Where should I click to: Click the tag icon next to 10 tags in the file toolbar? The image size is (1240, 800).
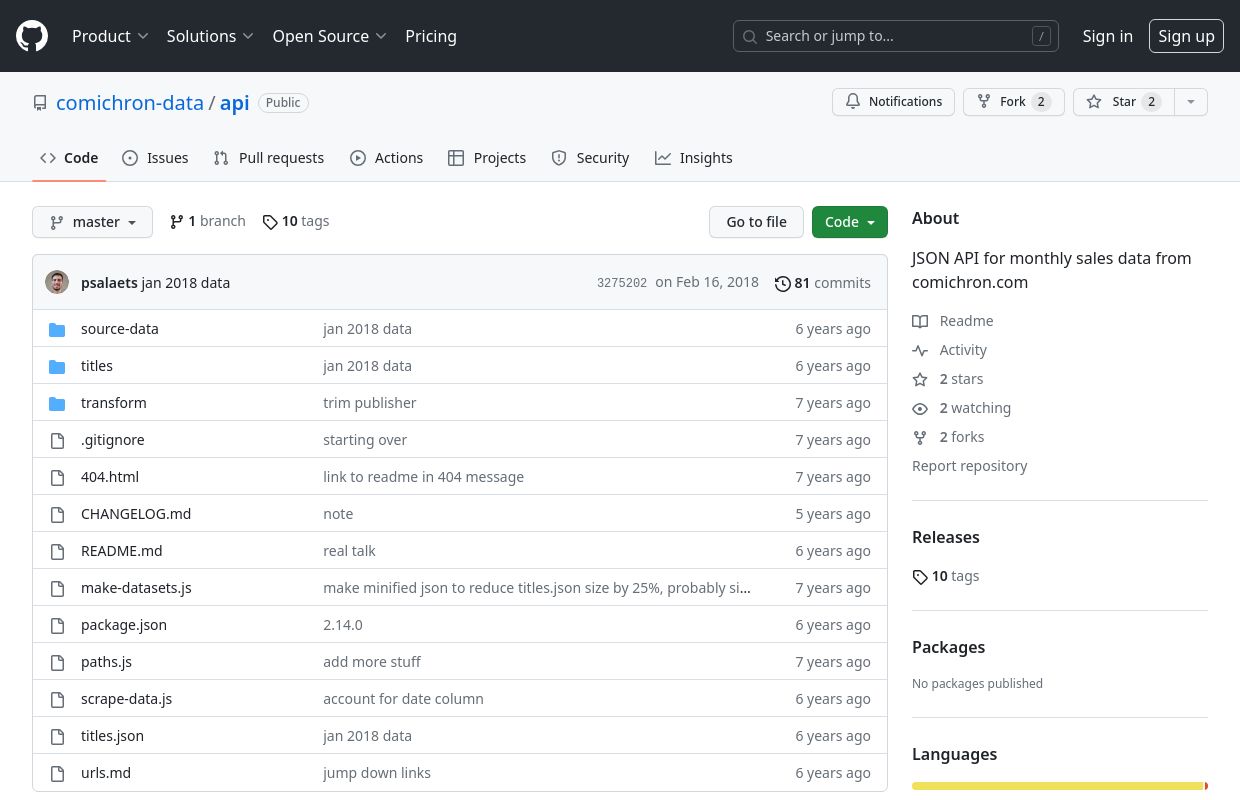[270, 222]
